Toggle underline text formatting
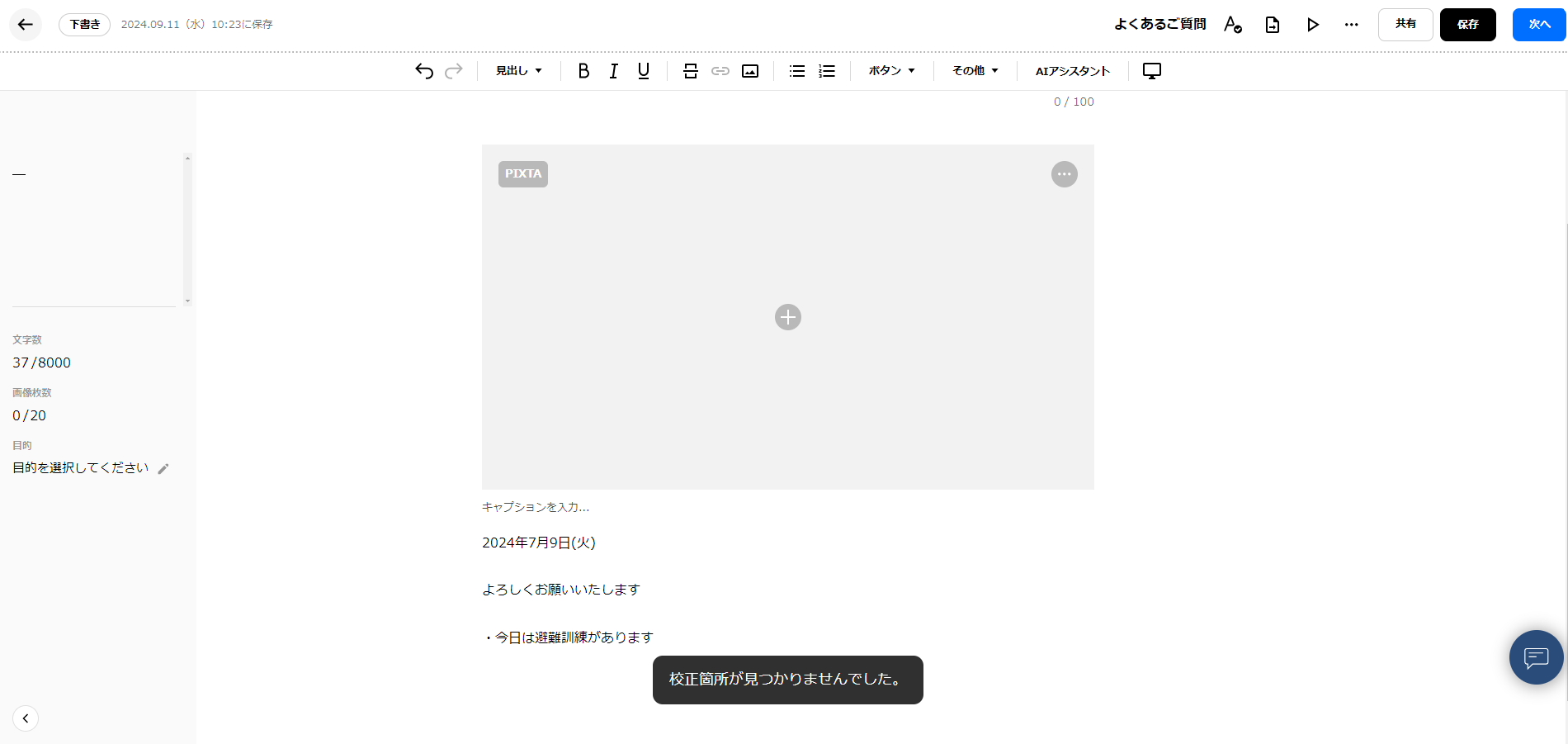This screenshot has height=744, width=1568. coord(644,71)
